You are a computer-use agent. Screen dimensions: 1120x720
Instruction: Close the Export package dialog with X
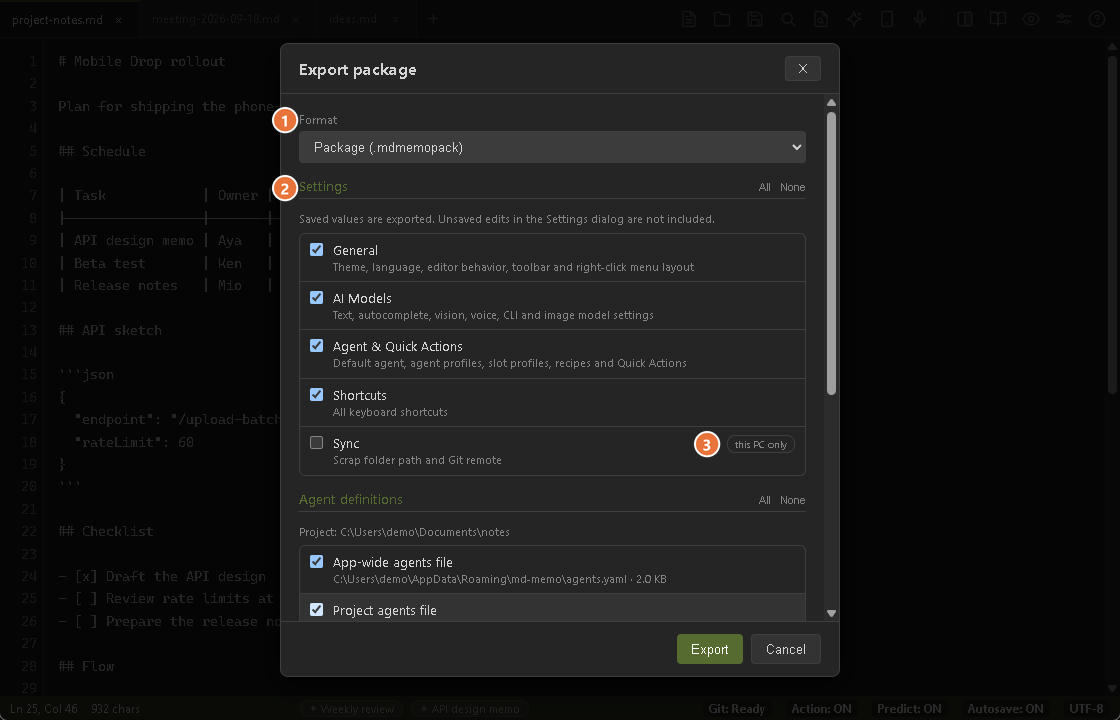pos(803,69)
